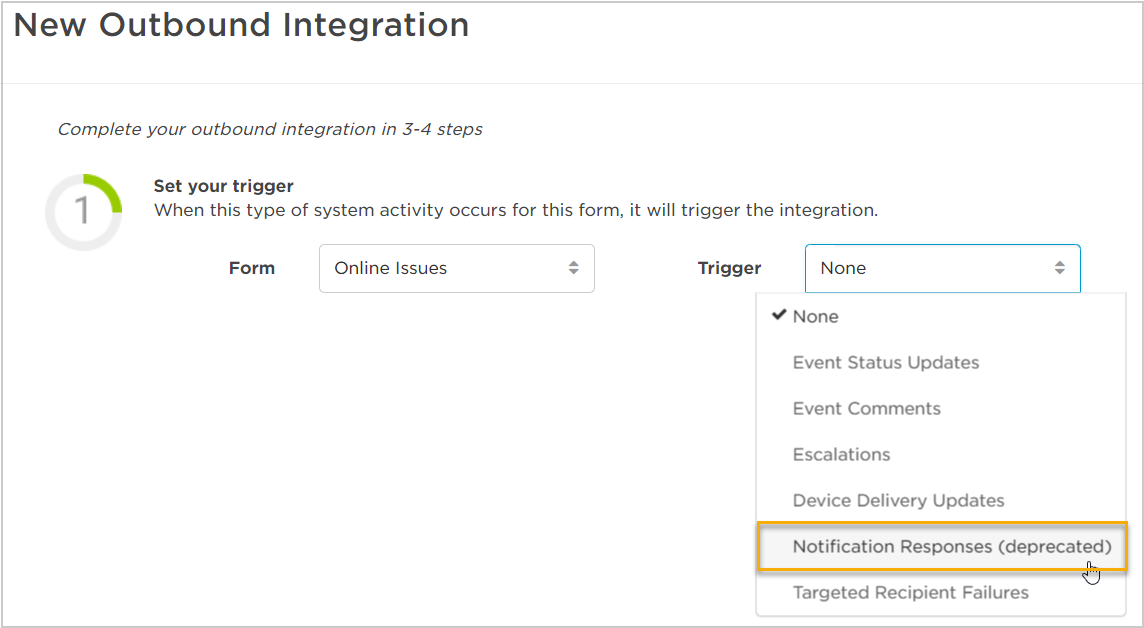The height and width of the screenshot is (628, 1144).
Task: Choose Event Comments trigger
Action: (941, 408)
